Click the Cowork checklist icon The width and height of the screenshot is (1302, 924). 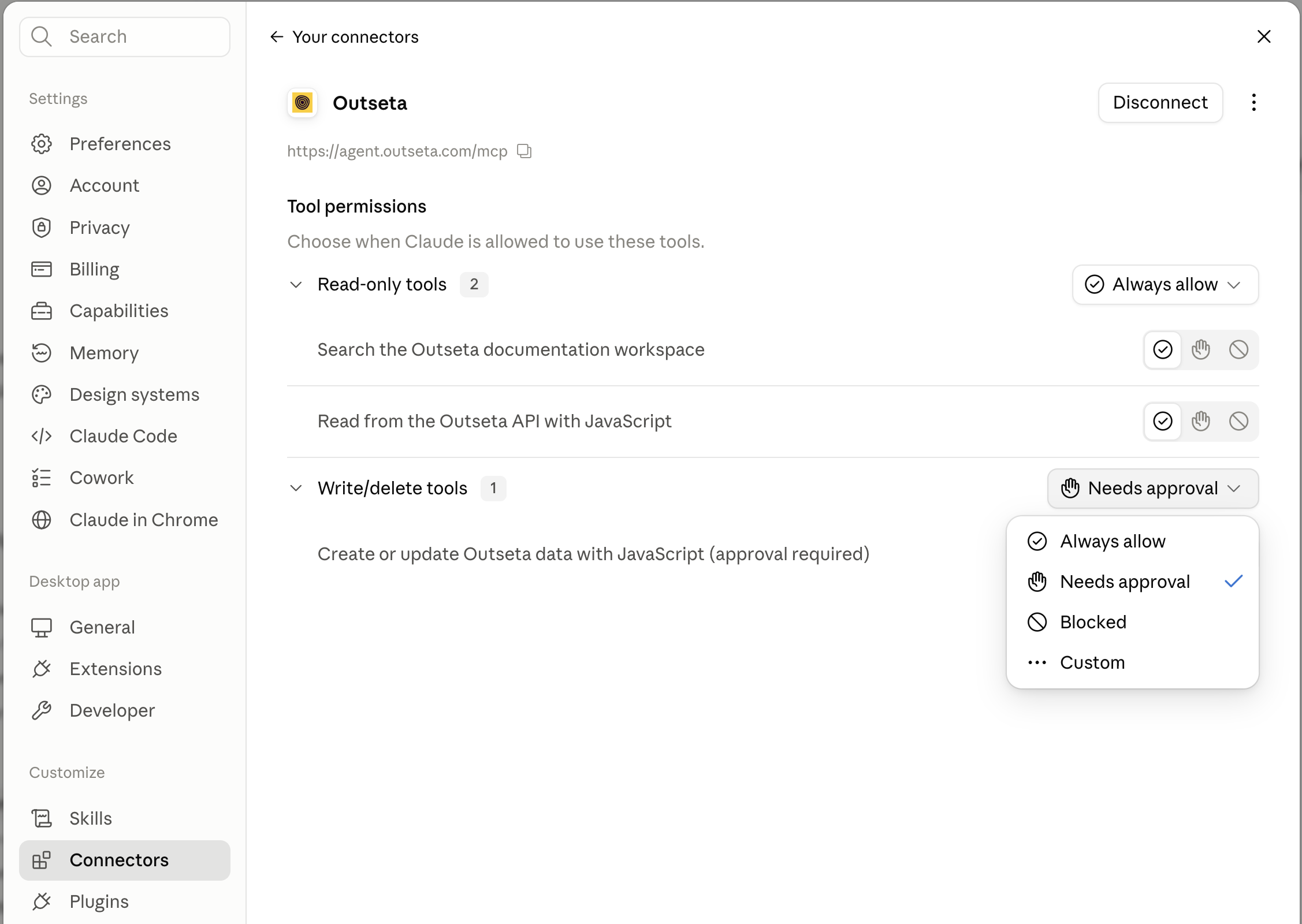(x=42, y=478)
